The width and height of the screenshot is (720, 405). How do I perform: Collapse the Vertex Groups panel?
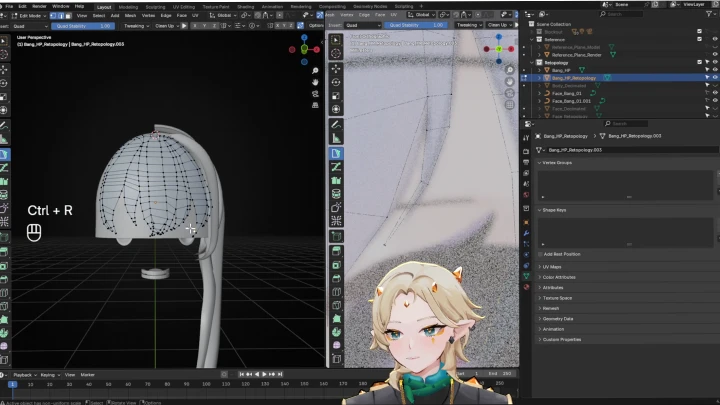555,163
